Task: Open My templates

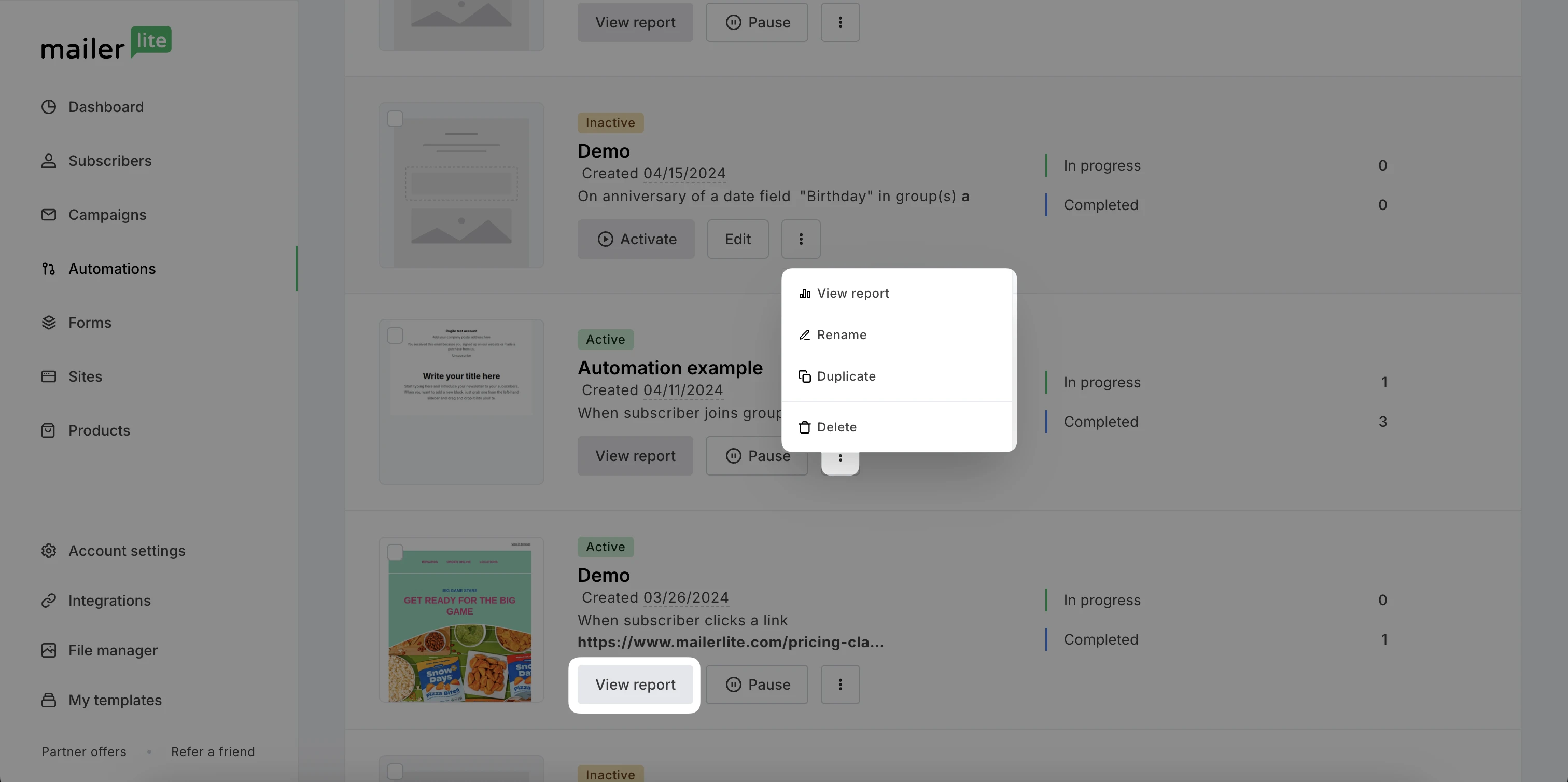Action: (102, 701)
